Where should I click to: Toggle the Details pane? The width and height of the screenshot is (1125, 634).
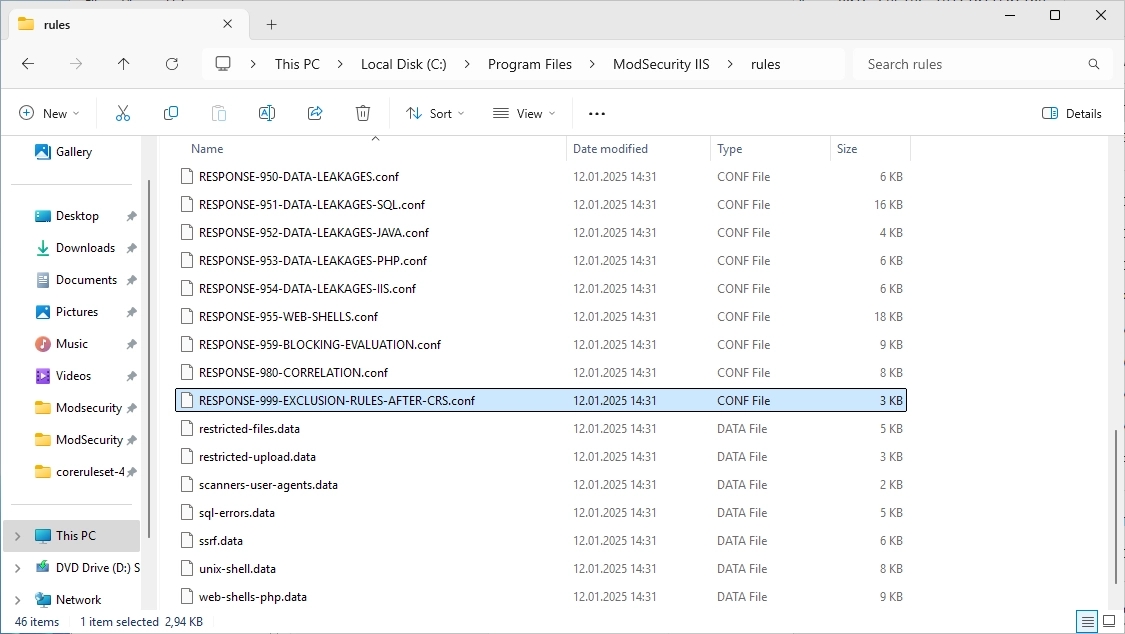[1072, 114]
